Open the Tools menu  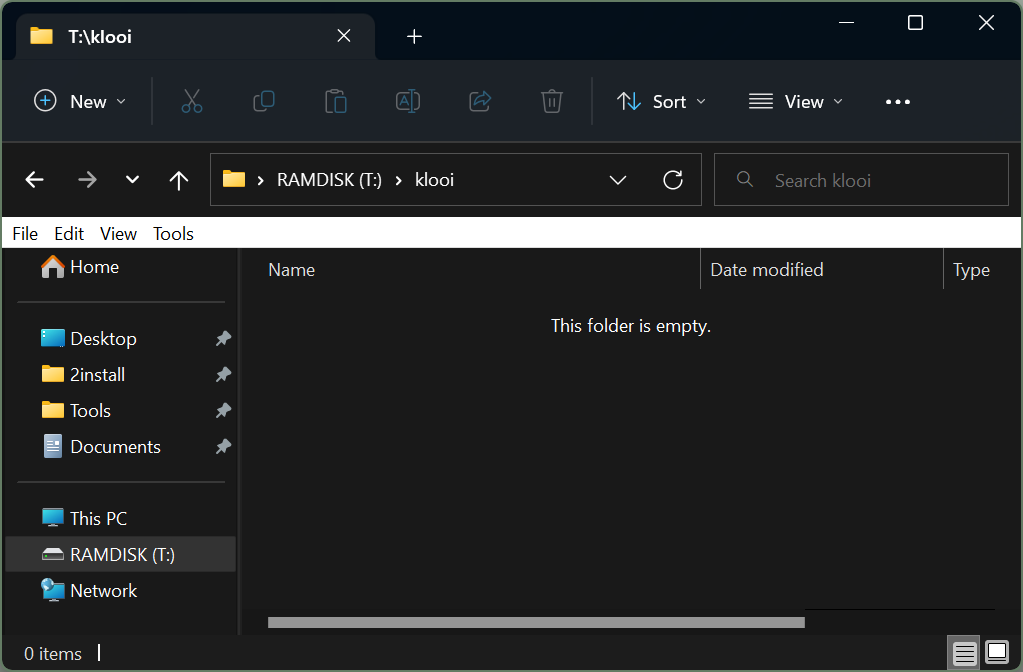[173, 233]
